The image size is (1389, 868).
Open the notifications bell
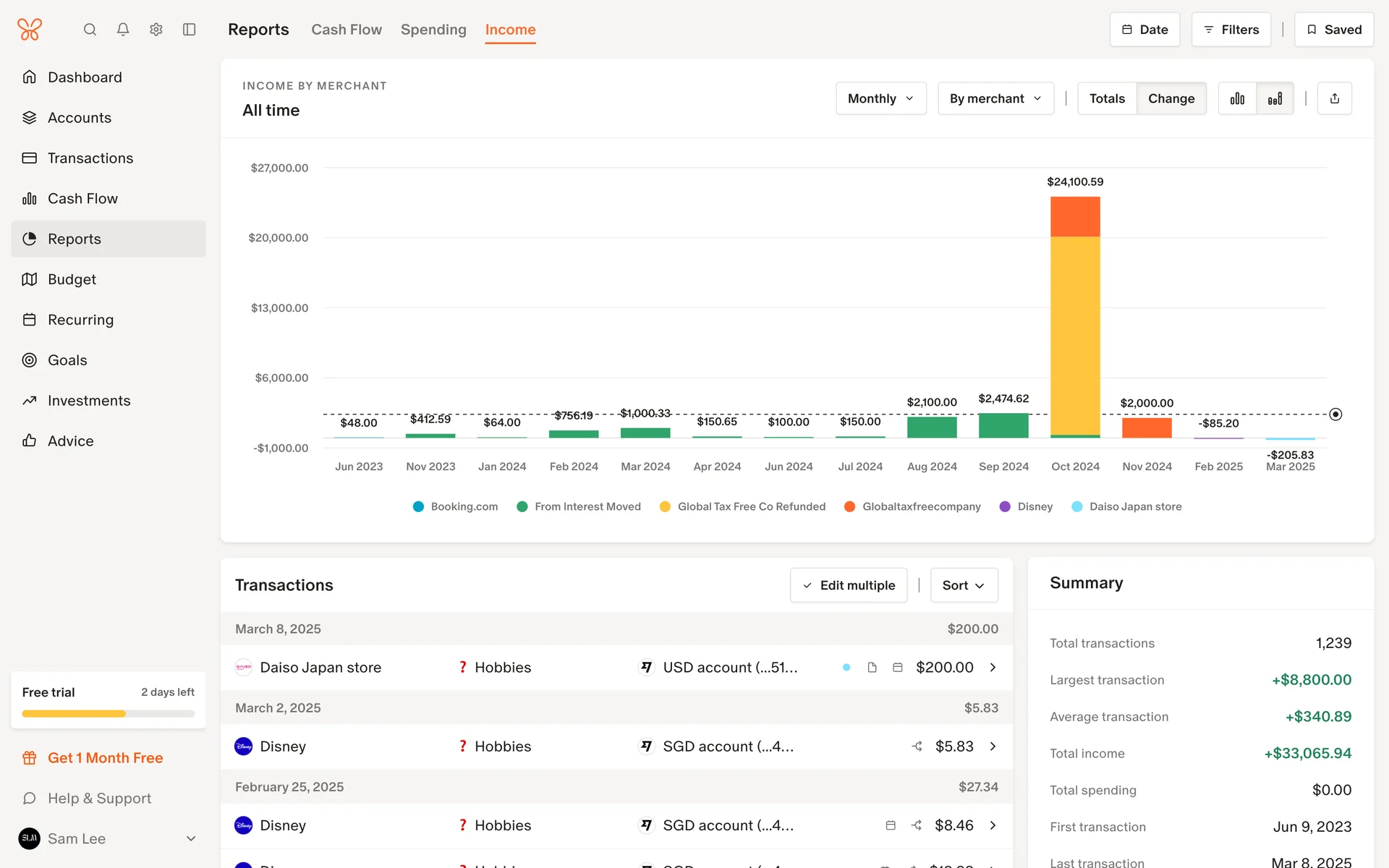click(x=123, y=30)
